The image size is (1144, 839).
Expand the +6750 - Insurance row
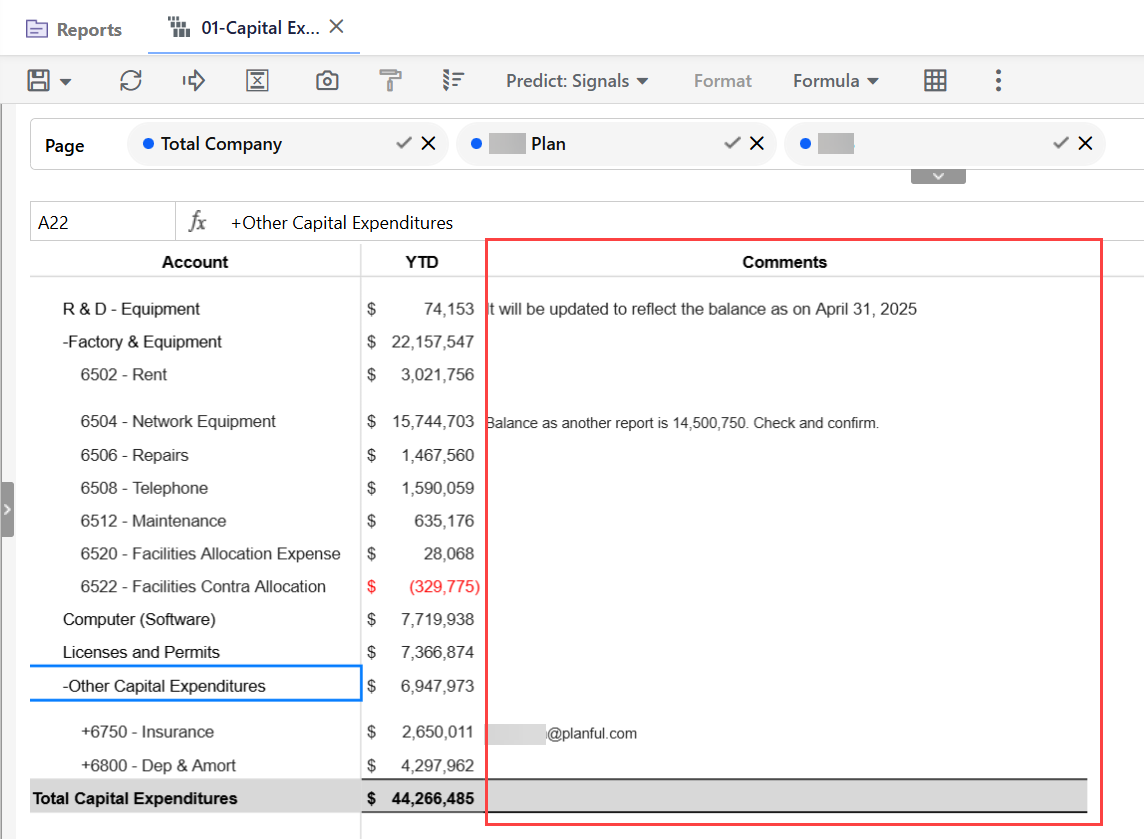click(147, 732)
